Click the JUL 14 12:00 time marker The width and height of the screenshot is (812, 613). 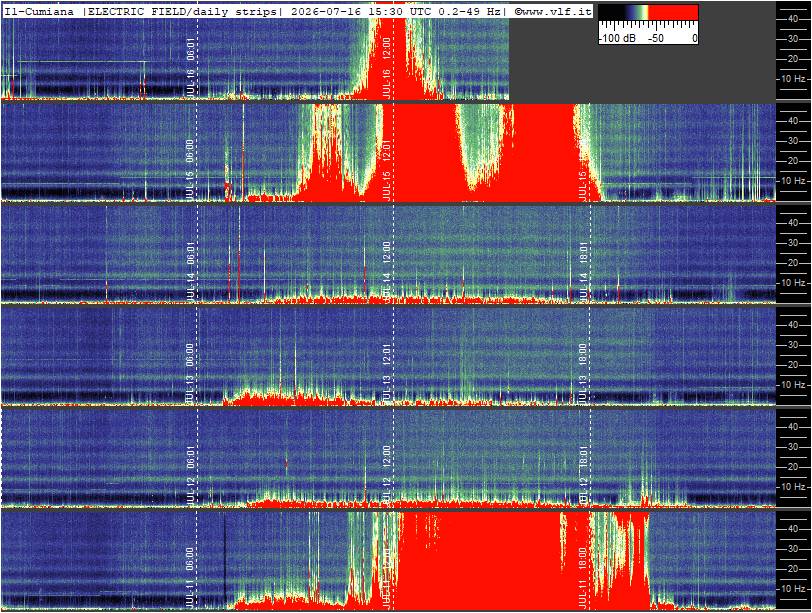386,271
